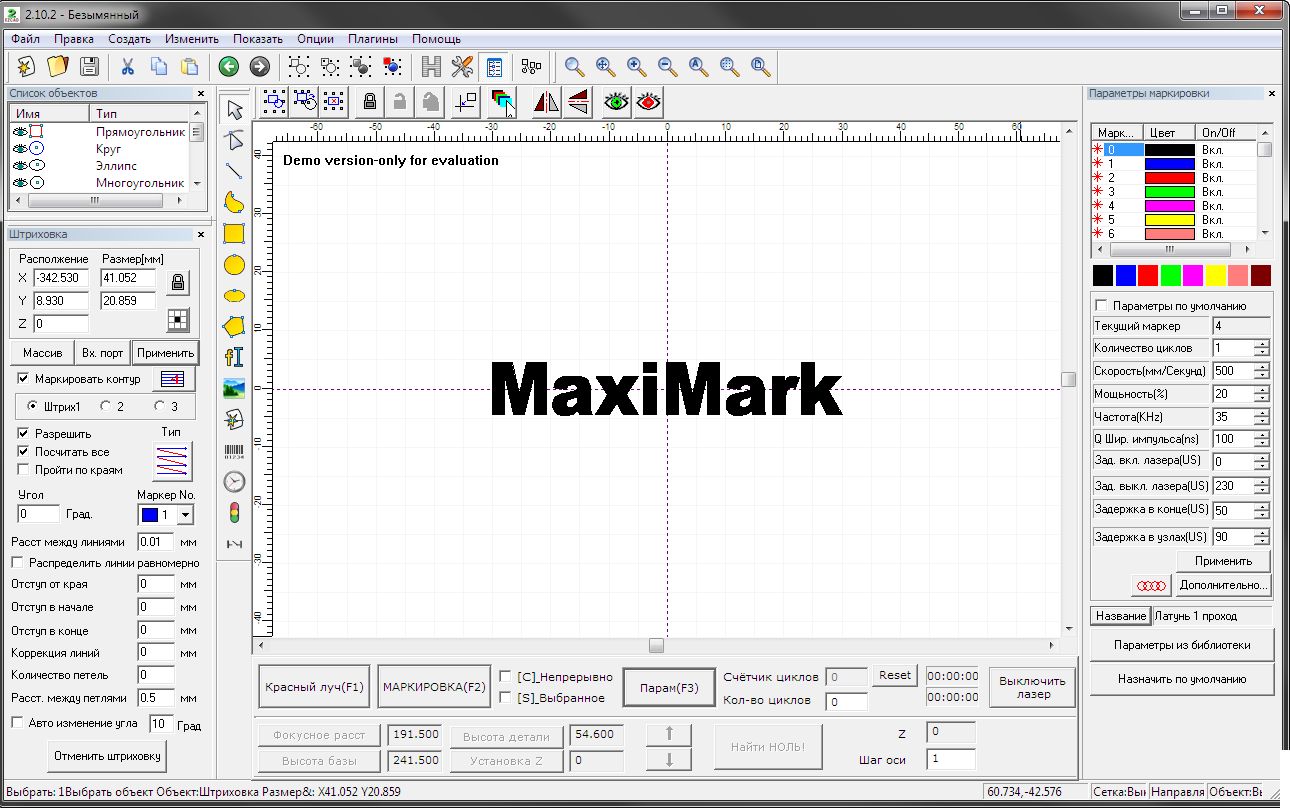Viewport: 1290px width, 808px height.
Task: Toggle the Маркировать контур checkbox
Action: (24, 379)
